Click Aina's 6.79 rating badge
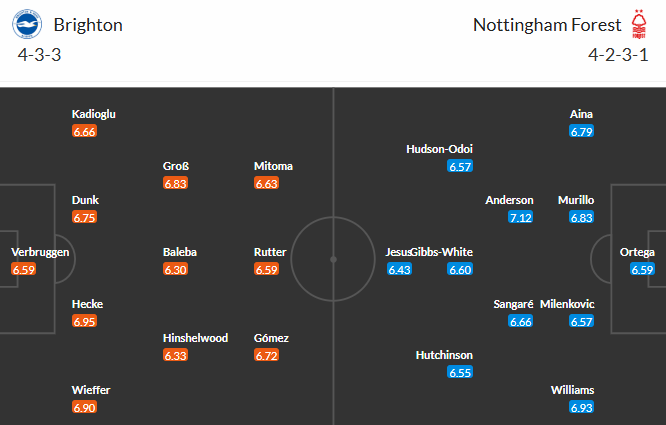 582,131
